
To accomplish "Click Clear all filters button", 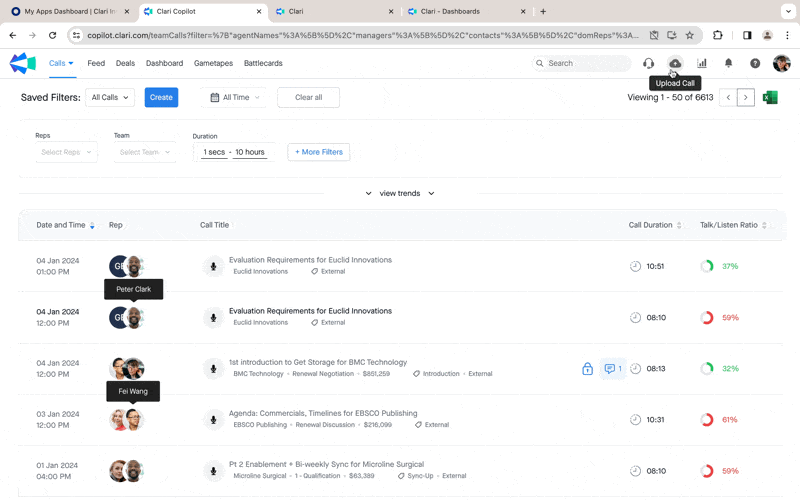I will tap(309, 97).
